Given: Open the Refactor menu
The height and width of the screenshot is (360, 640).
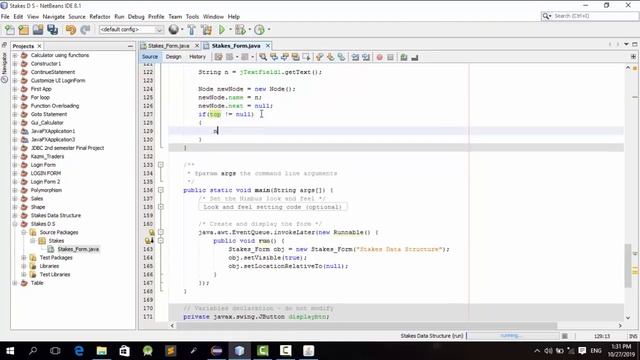Looking at the screenshot, I should click(x=100, y=17).
